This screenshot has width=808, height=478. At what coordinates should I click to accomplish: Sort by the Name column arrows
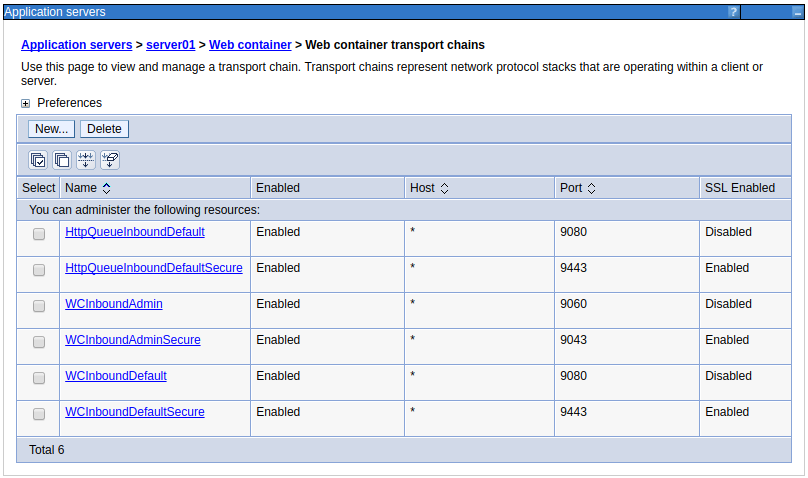(x=106, y=188)
